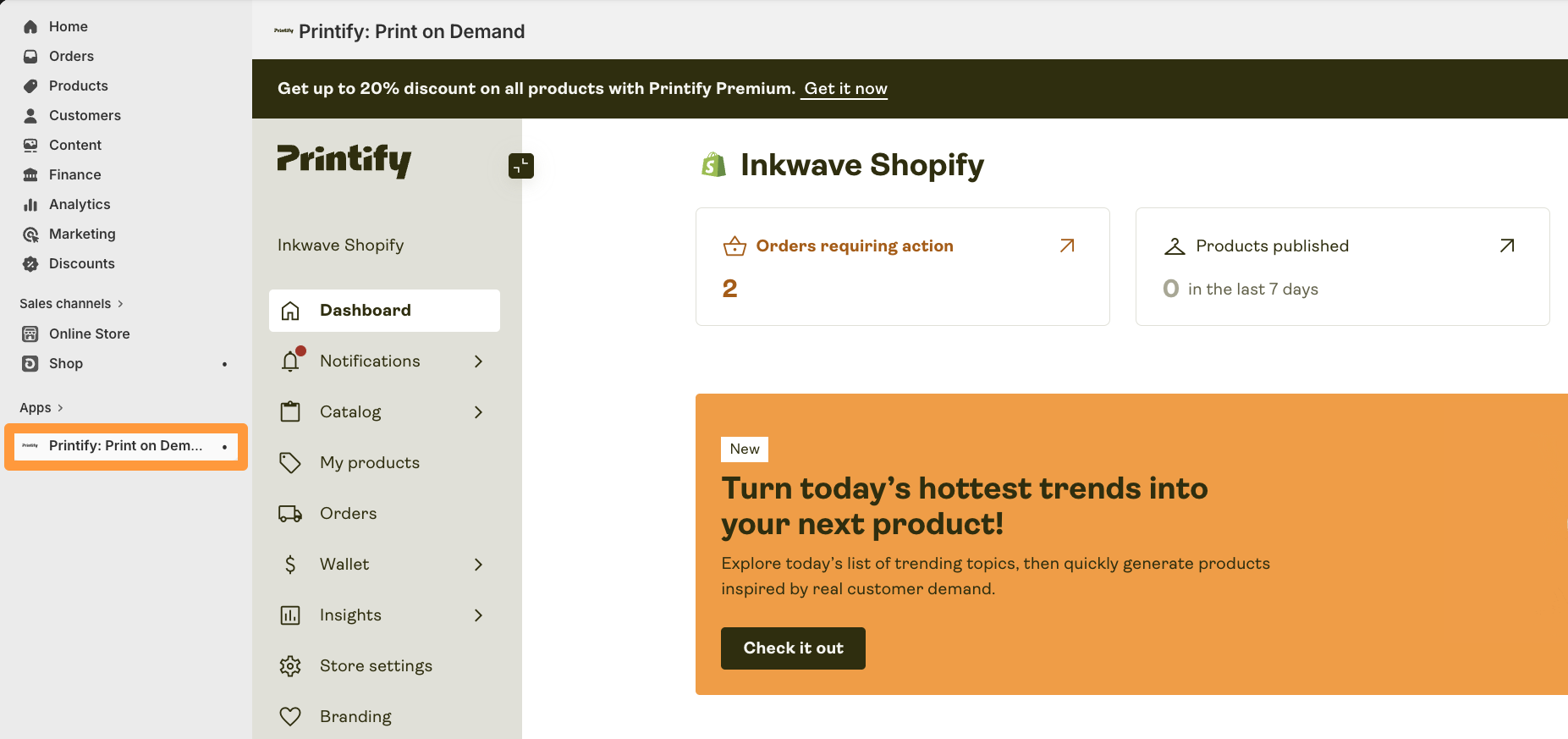Click the Analytics bar chart icon
Viewport: 1568px width, 739px height.
click(30, 205)
